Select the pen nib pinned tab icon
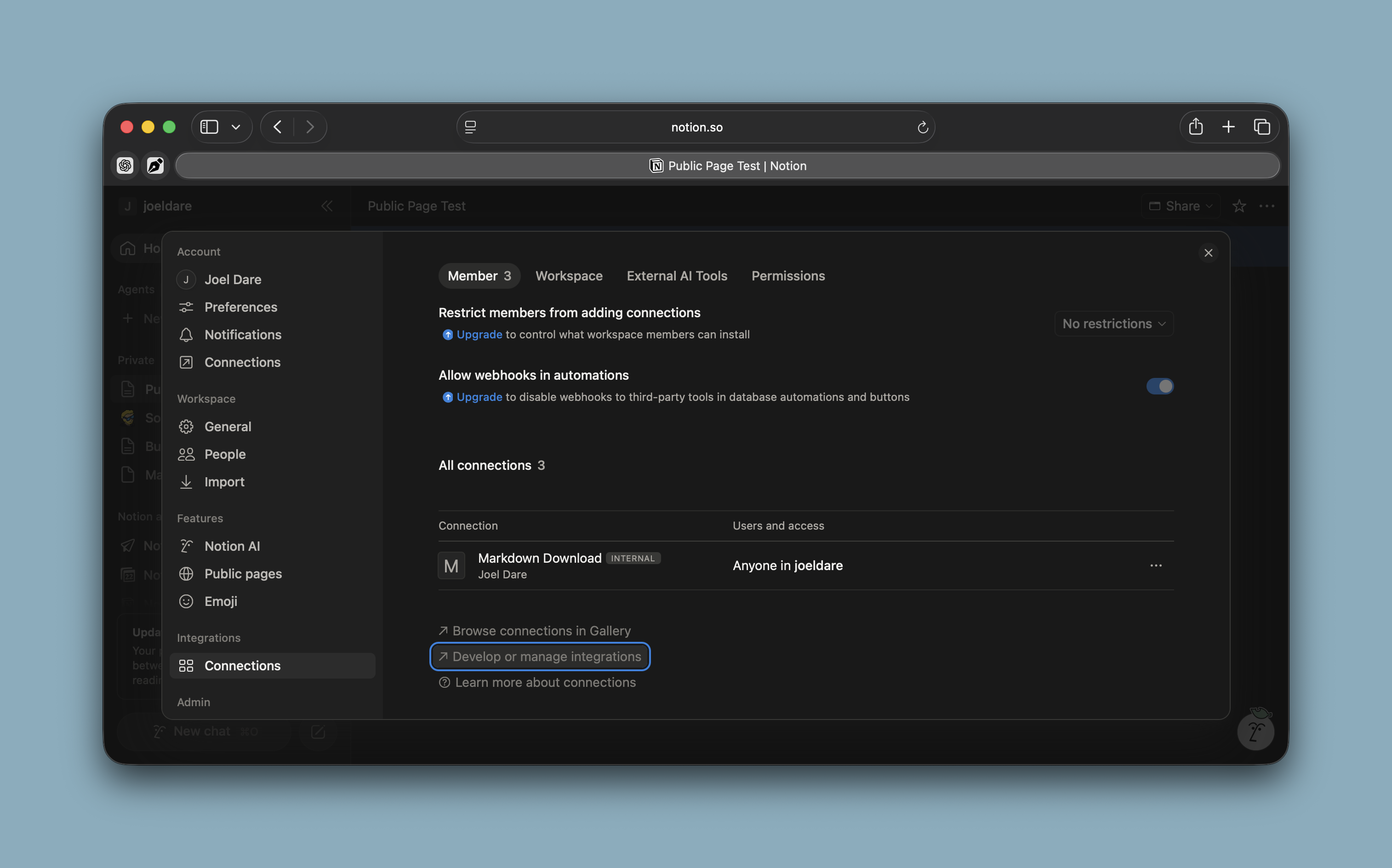This screenshot has width=1392, height=868. point(155,166)
